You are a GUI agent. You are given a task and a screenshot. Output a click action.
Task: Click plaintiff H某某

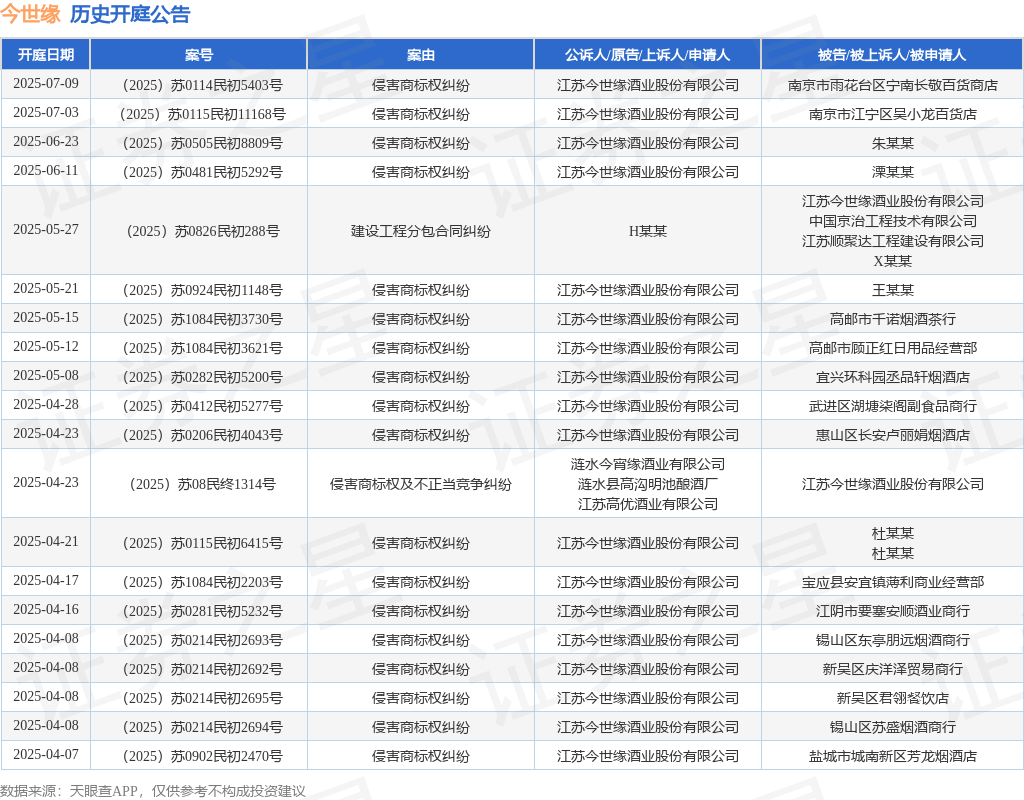(648, 231)
